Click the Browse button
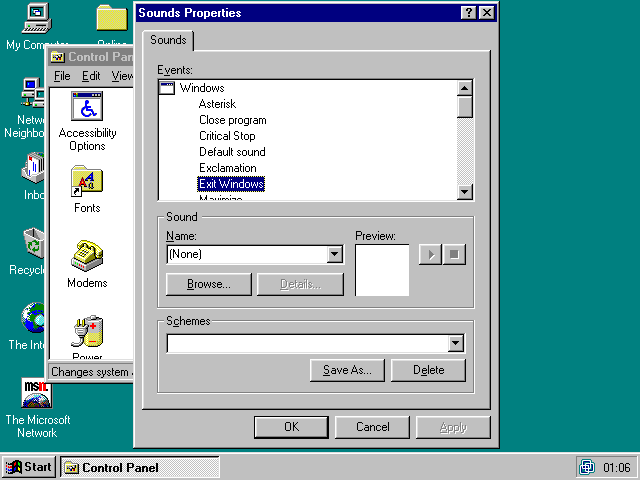This screenshot has width=640, height=480. tap(209, 284)
